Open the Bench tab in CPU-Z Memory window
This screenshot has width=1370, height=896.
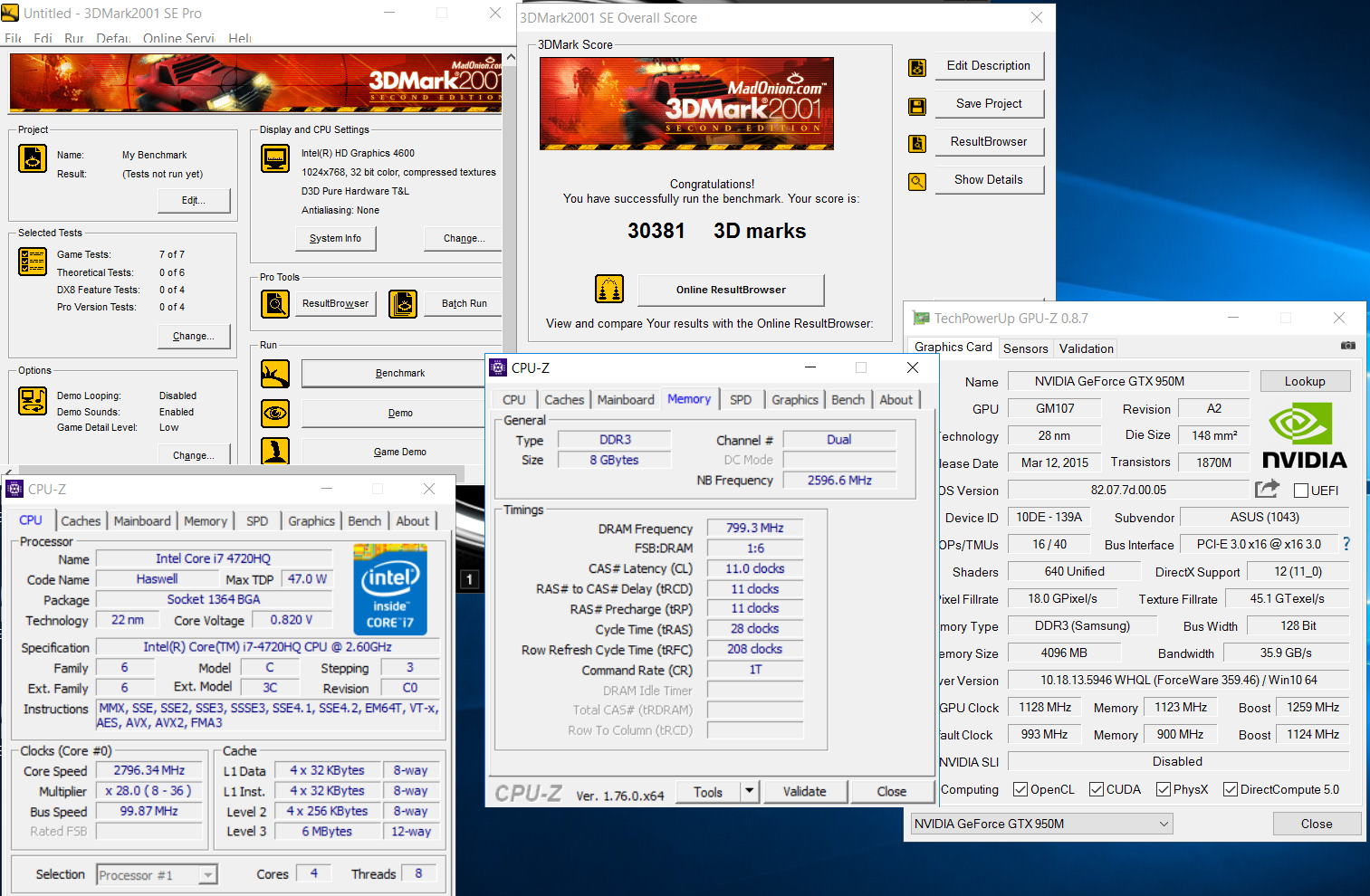[x=848, y=399]
